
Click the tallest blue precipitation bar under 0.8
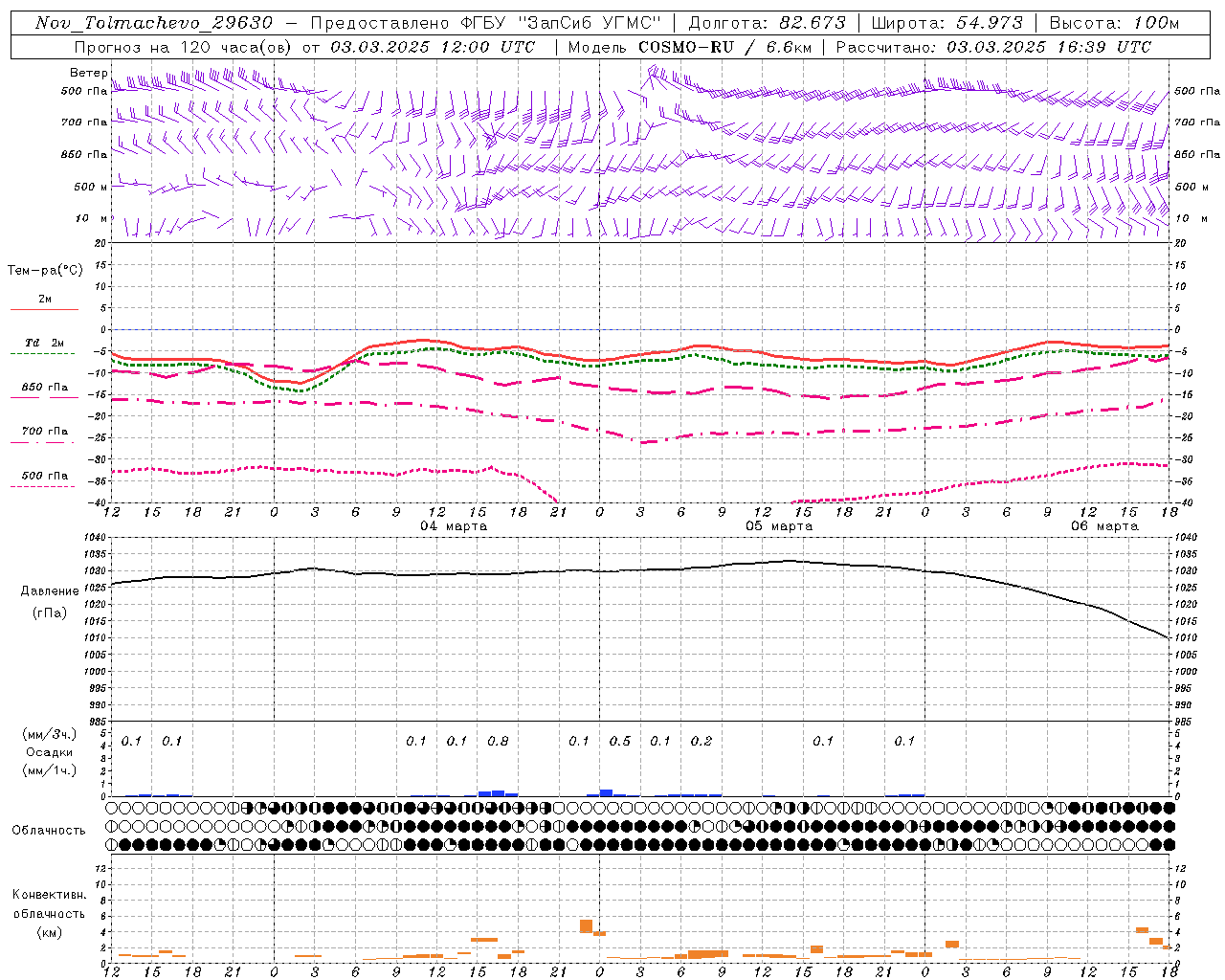click(x=498, y=793)
